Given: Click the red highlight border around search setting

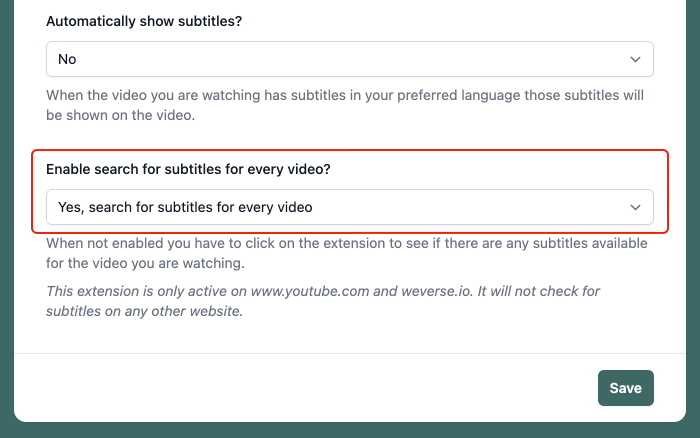Looking at the screenshot, I should pyautogui.click(x=350, y=150).
